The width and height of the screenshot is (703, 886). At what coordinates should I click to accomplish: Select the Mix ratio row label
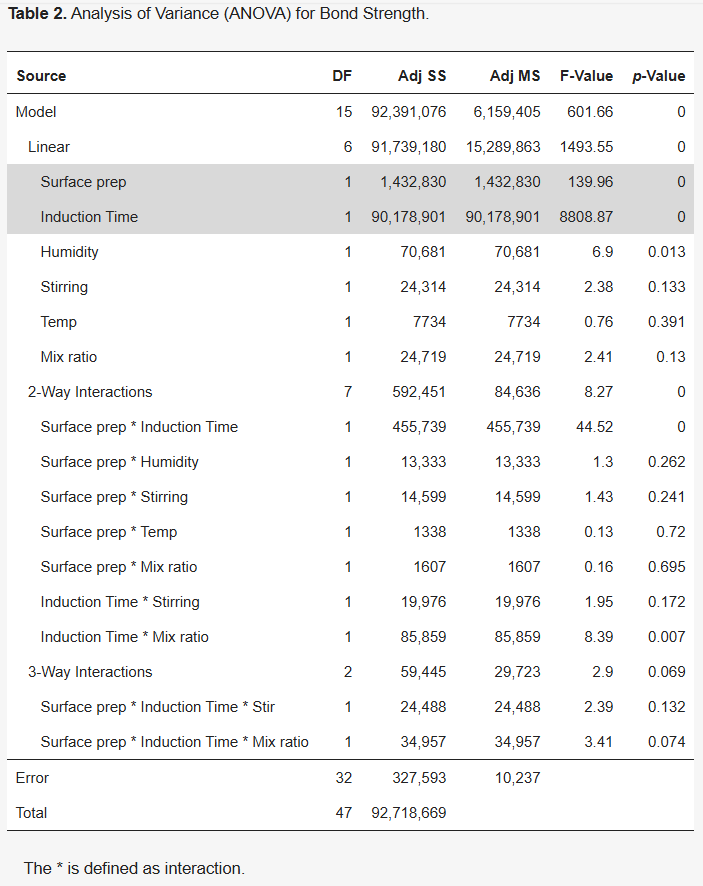[68, 357]
